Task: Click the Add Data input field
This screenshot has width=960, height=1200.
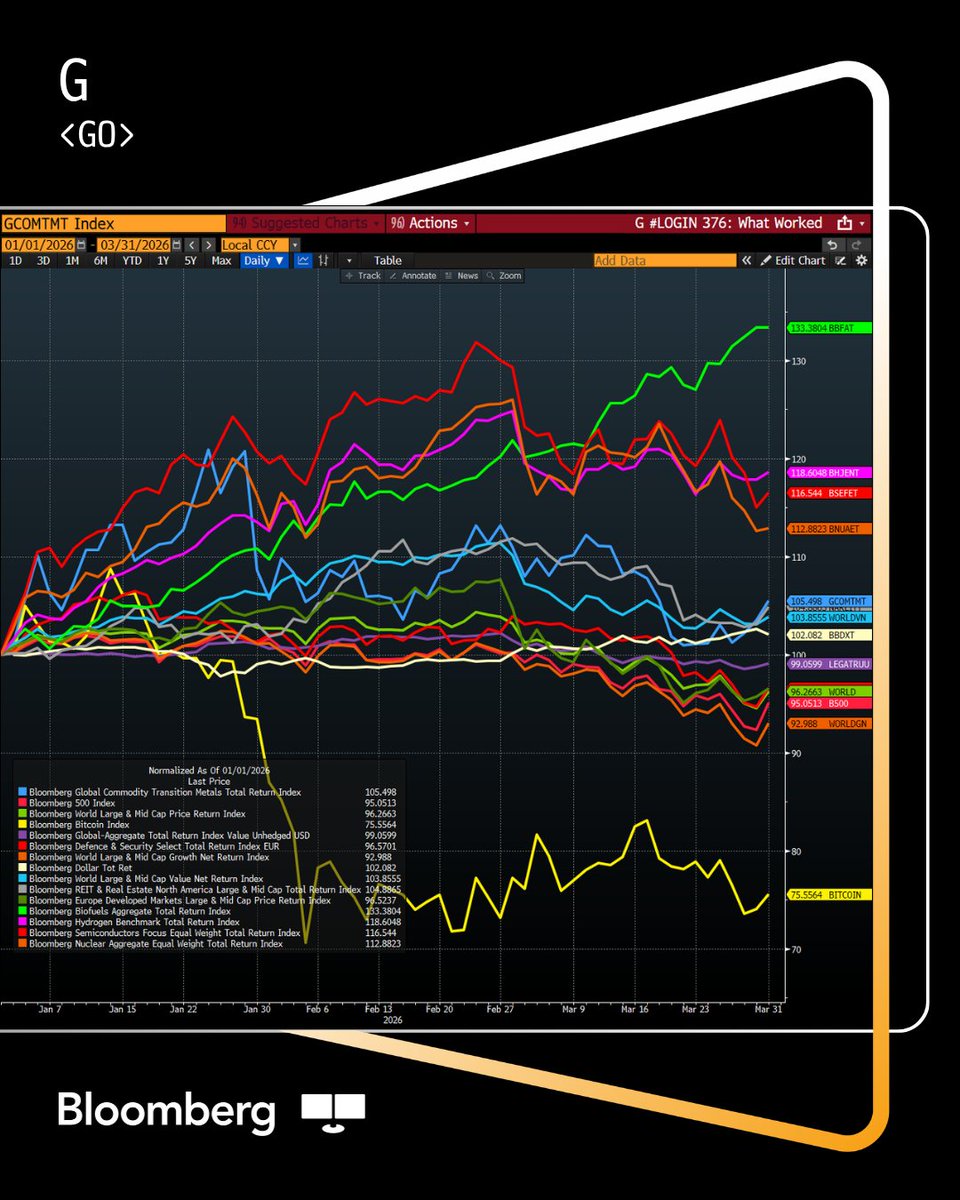Action: point(665,260)
